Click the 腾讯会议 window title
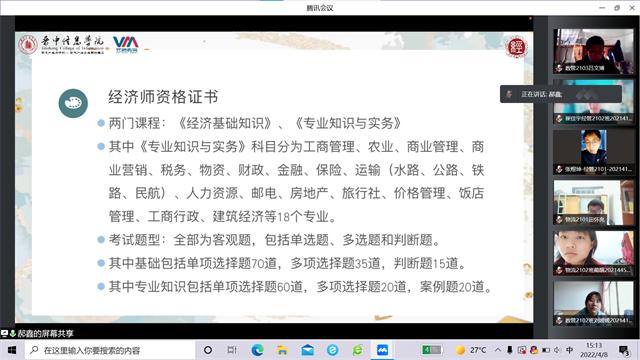 320,8
